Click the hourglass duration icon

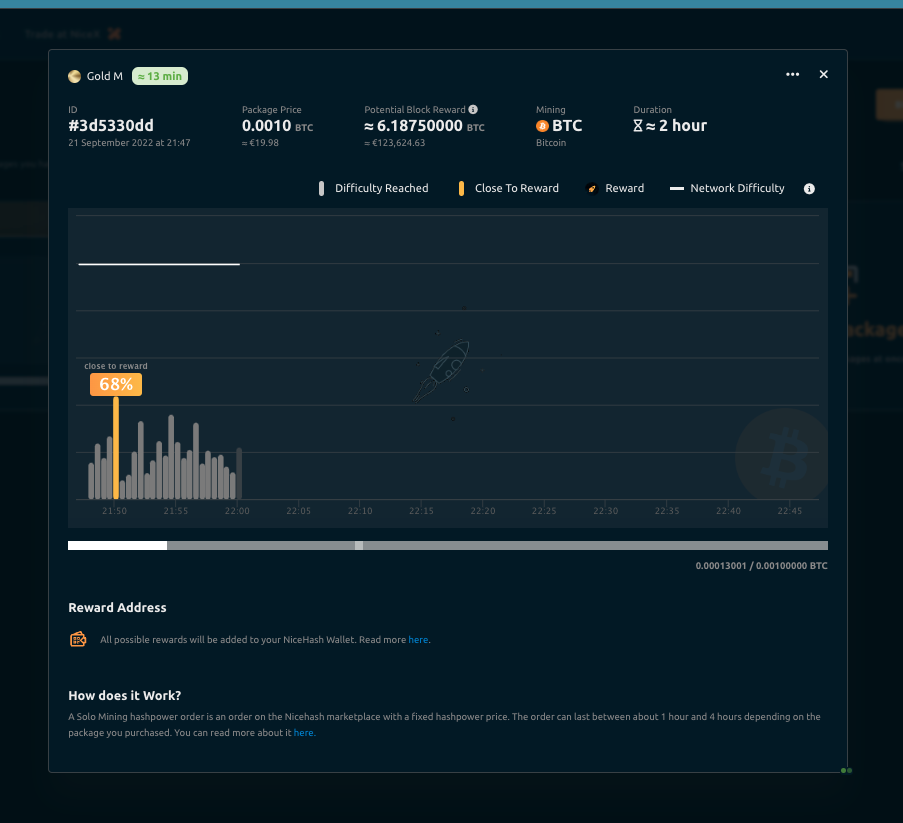pyautogui.click(x=638, y=126)
